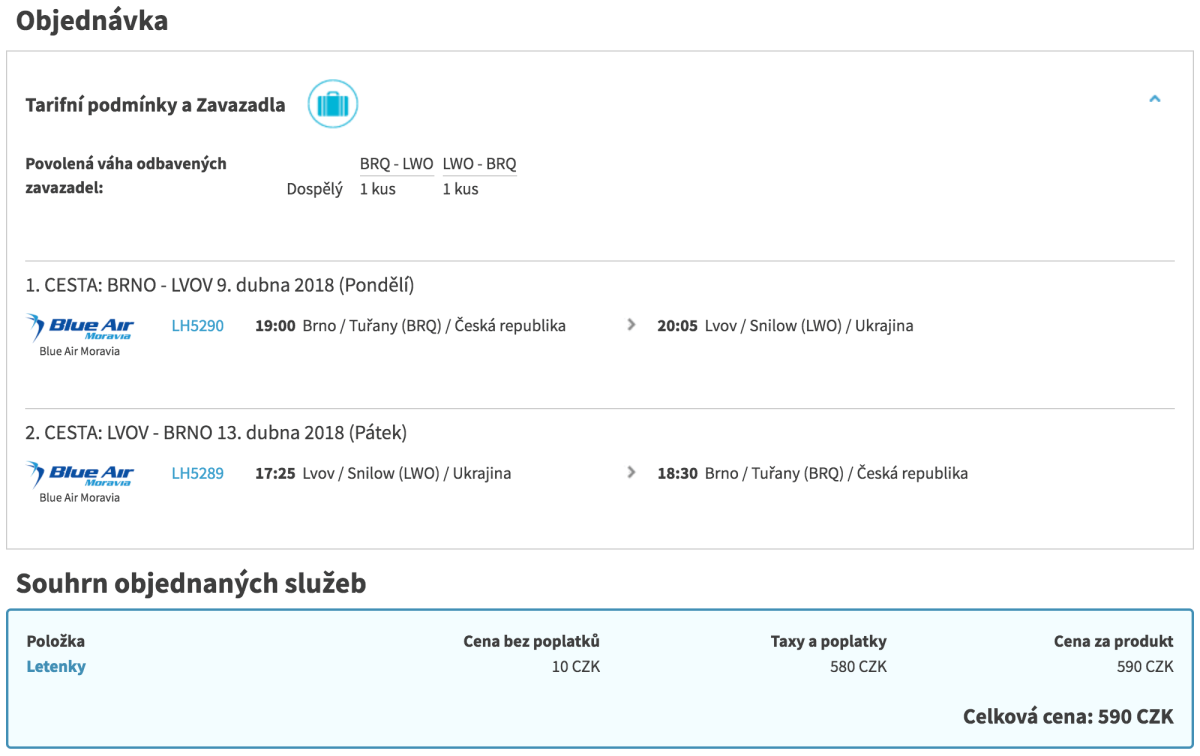
Task: Open the Letenky item link
Action: point(56,667)
